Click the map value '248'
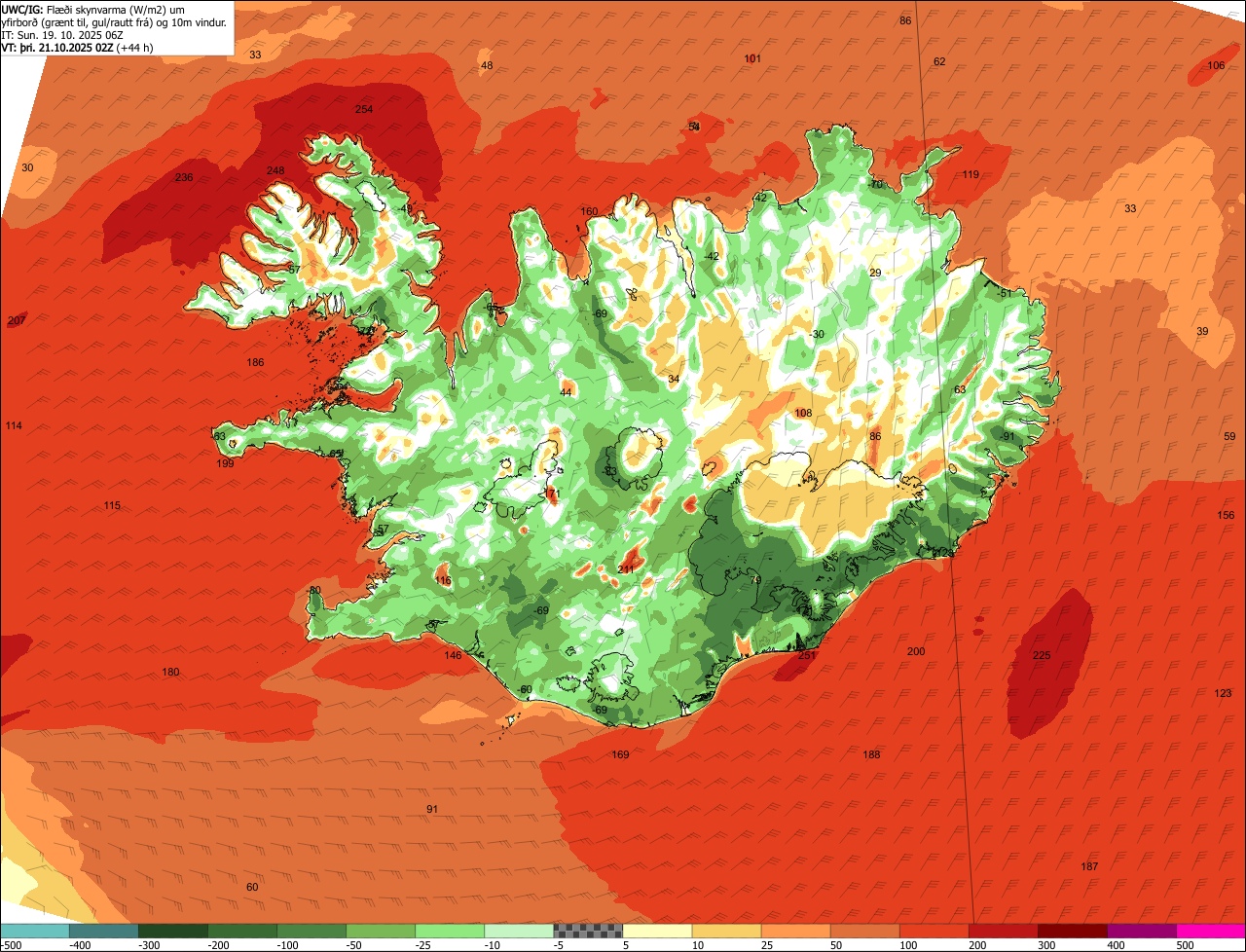The image size is (1246, 952). pyautogui.click(x=275, y=171)
